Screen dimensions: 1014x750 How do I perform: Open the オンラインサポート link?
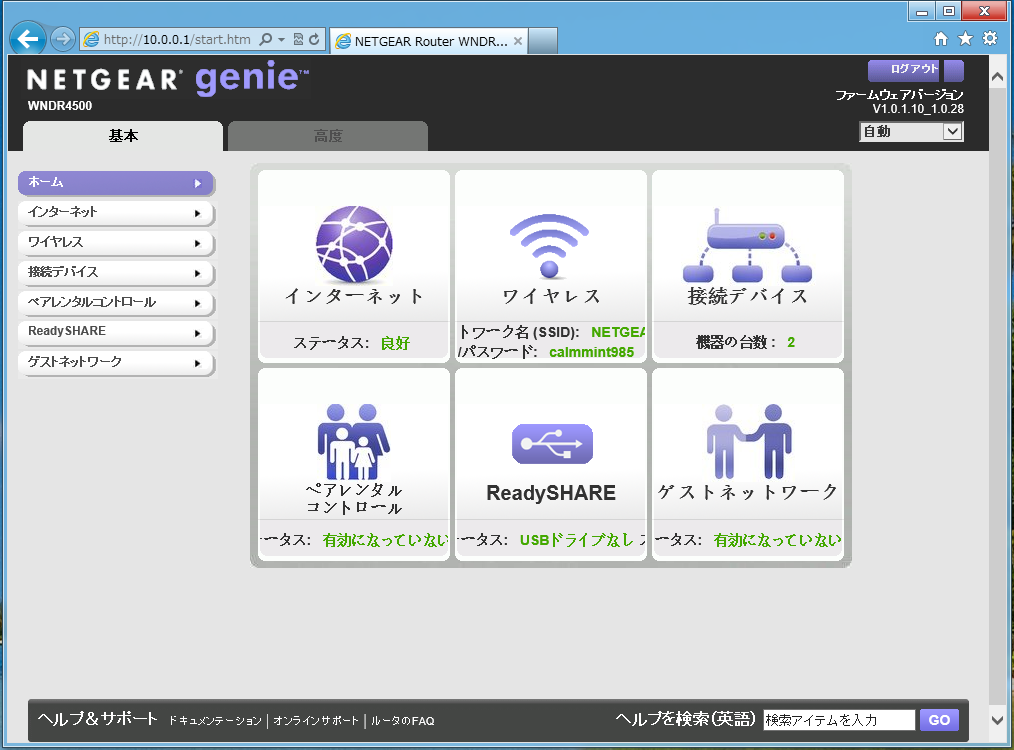pos(316,721)
